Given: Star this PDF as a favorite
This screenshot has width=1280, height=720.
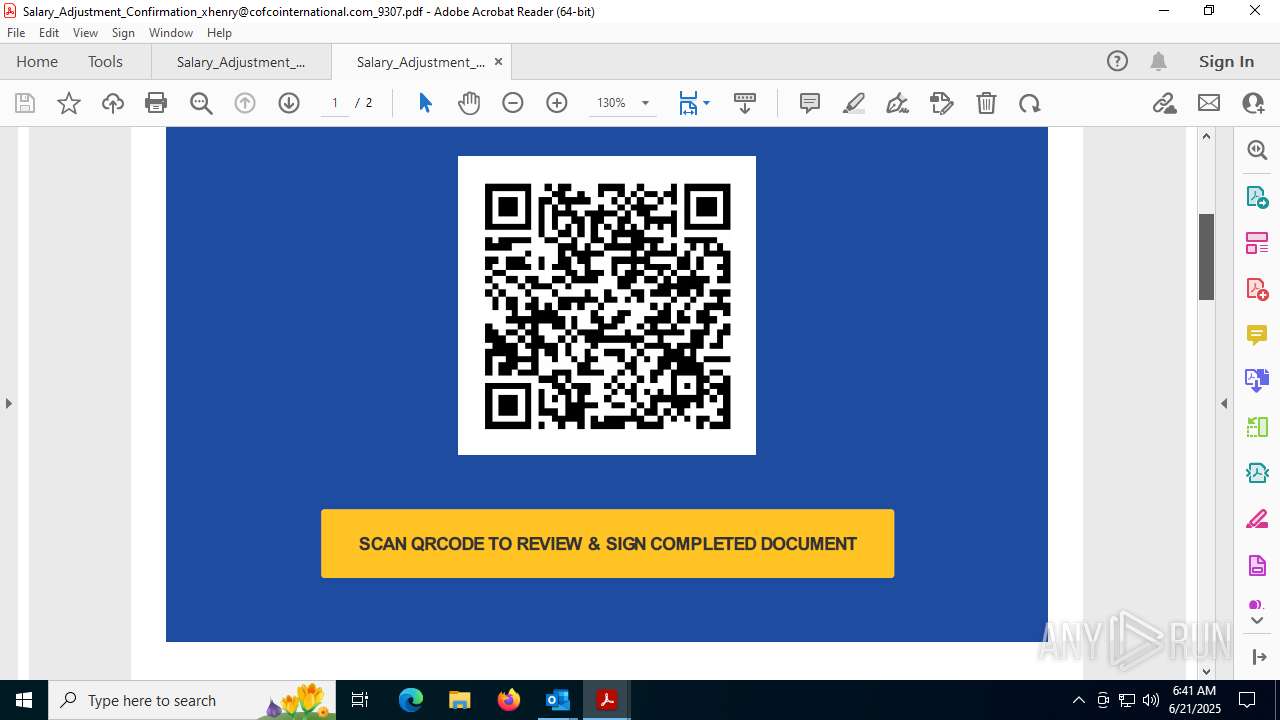Looking at the screenshot, I should point(69,103).
